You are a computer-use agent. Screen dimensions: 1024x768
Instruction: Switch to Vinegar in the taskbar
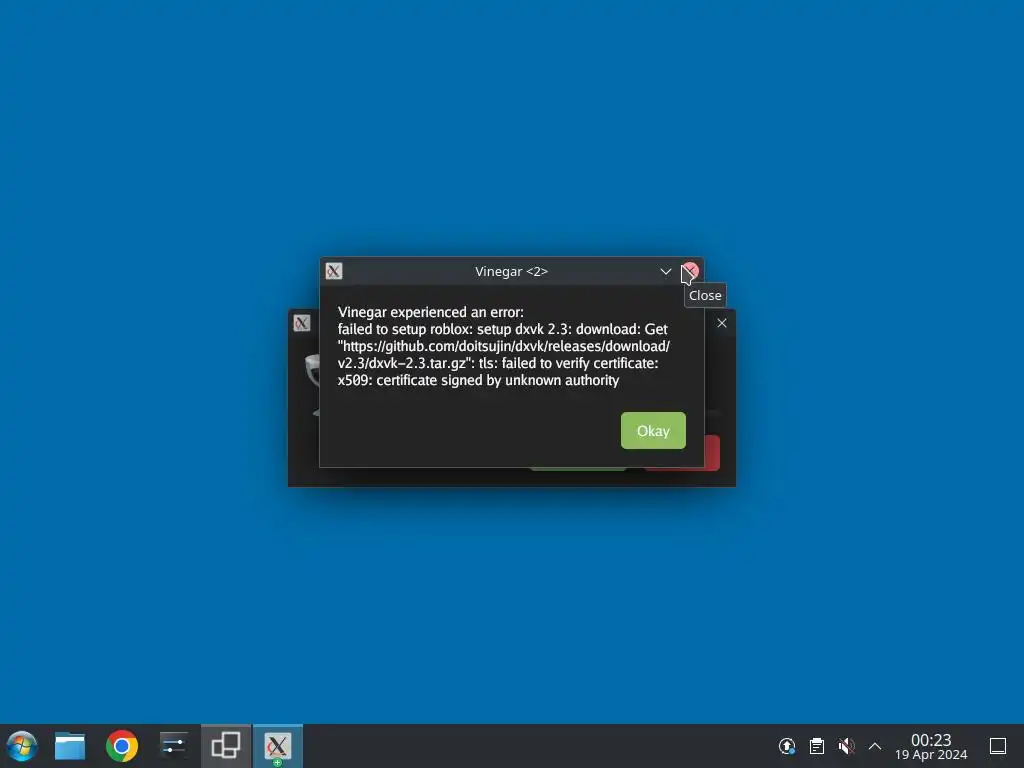point(278,746)
